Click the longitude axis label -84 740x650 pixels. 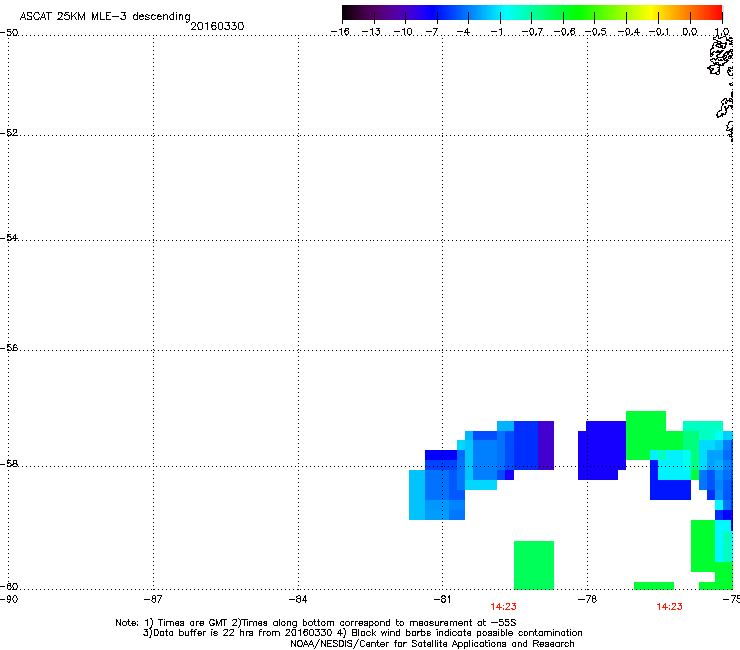click(x=298, y=599)
